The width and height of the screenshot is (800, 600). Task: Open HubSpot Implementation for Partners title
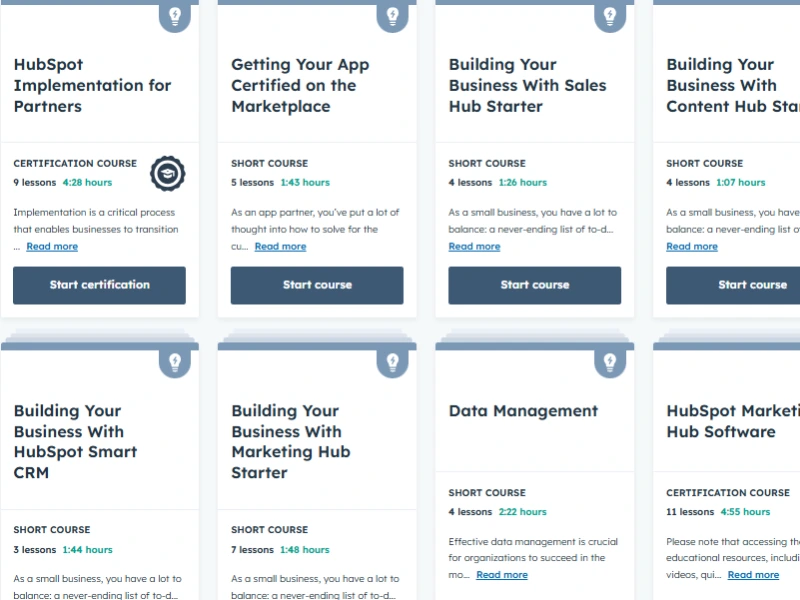92,85
